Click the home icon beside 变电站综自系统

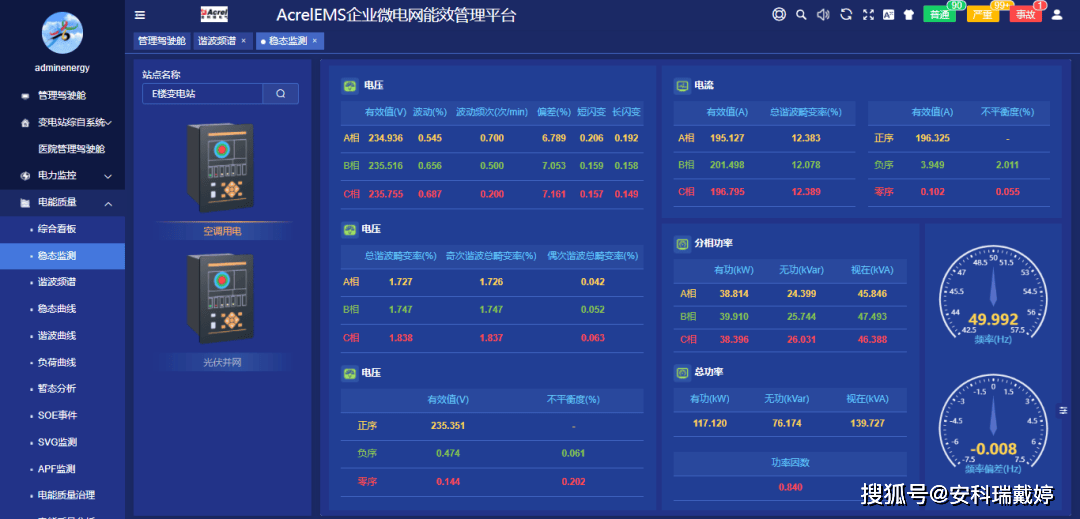[25, 123]
